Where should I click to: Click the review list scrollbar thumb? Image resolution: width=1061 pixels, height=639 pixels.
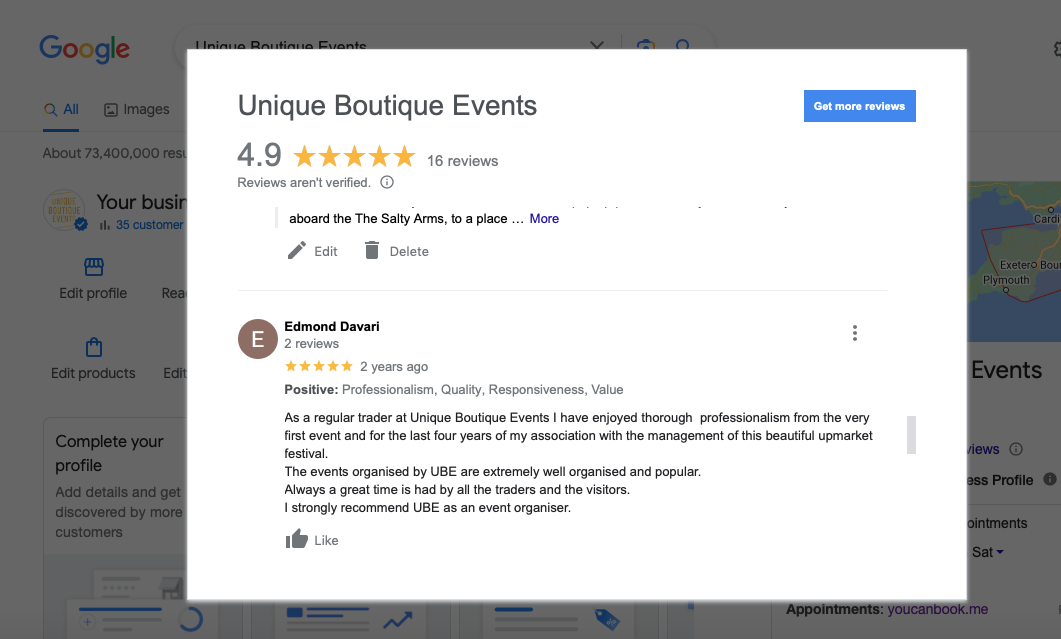911,435
